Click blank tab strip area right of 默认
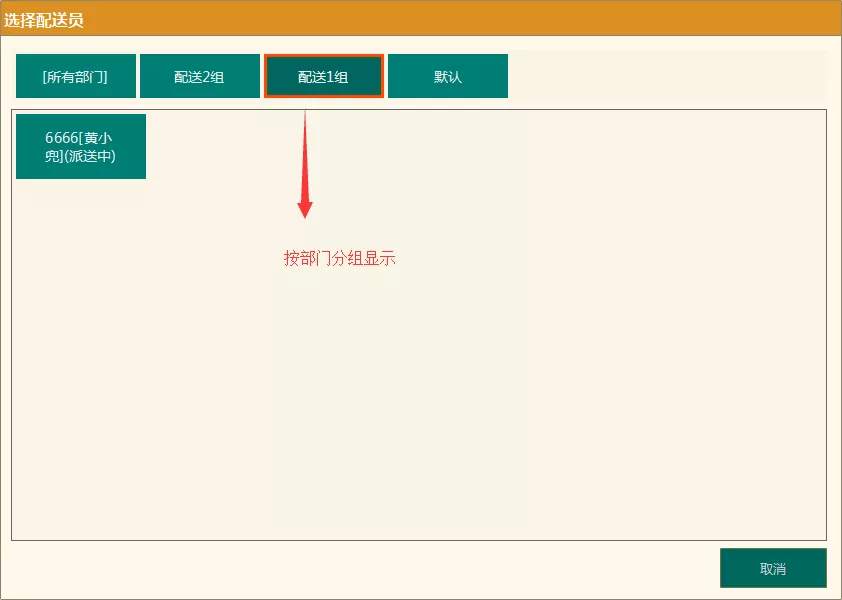The image size is (842, 600). pyautogui.click(x=665, y=76)
